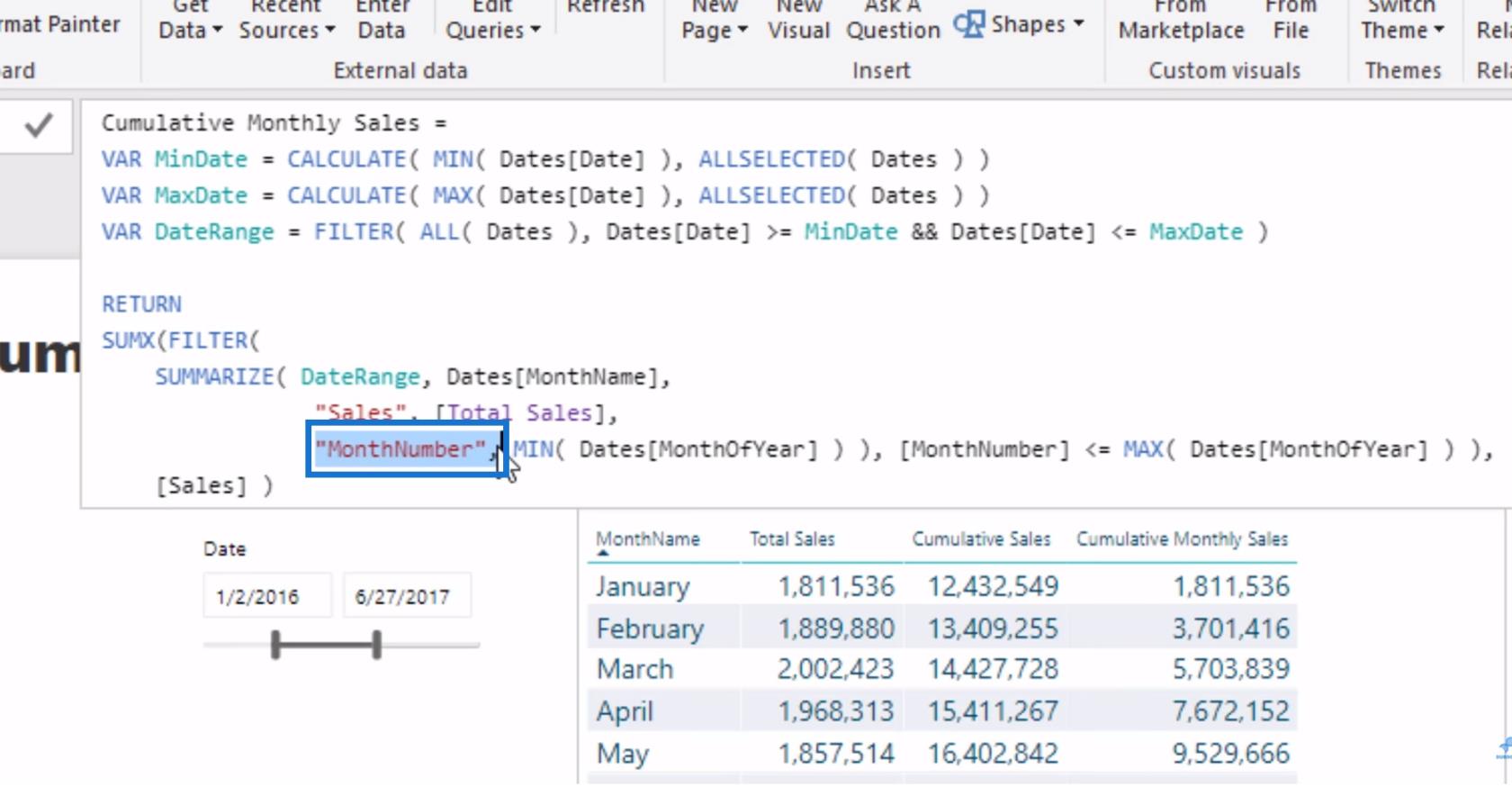The width and height of the screenshot is (1512, 787).
Task: Click the value 9,529,666 in the May row
Action: click(1230, 754)
